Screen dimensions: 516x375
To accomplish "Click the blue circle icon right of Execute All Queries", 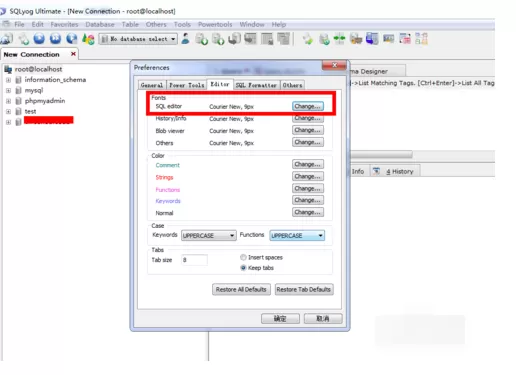I will tap(71, 39).
